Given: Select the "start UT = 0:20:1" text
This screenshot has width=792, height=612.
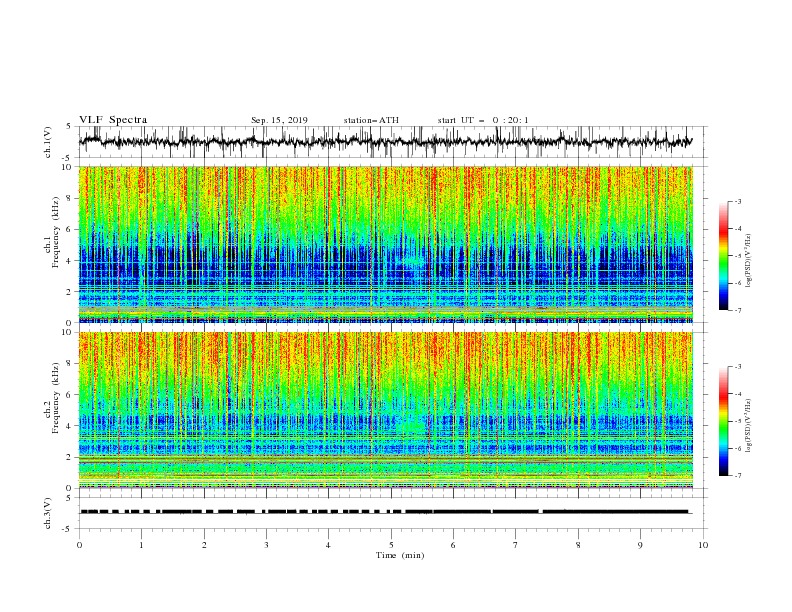Looking at the screenshot, I should (483, 120).
